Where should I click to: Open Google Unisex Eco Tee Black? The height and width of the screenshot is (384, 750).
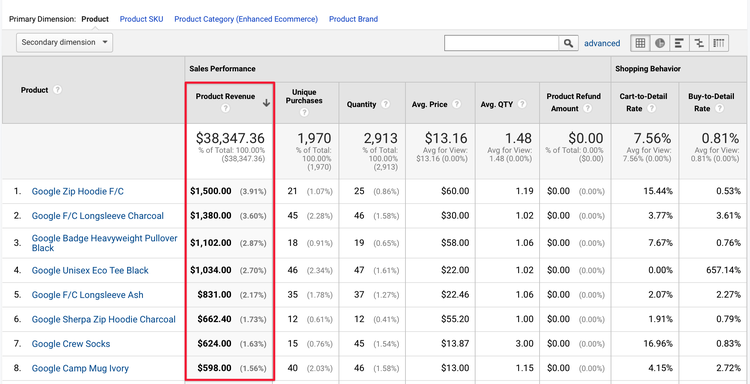(90, 270)
